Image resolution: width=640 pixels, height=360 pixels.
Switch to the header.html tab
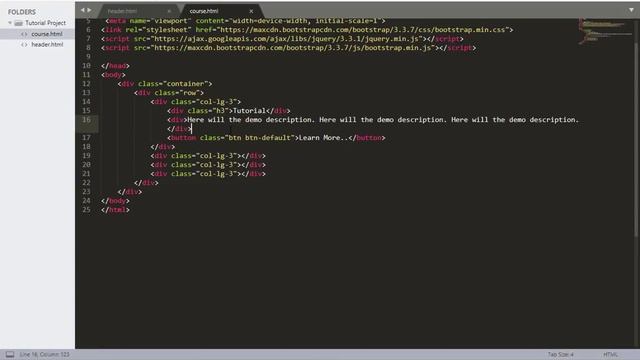pyautogui.click(x=122, y=11)
